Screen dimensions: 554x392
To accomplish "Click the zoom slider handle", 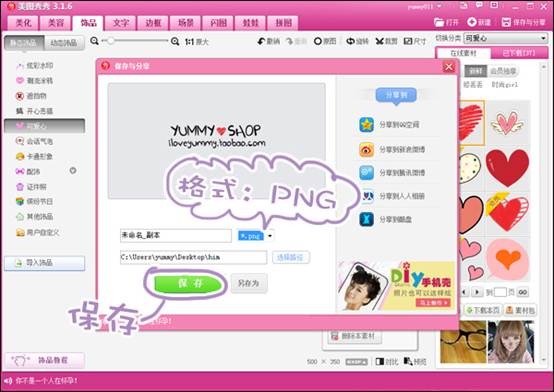I will [111, 41].
